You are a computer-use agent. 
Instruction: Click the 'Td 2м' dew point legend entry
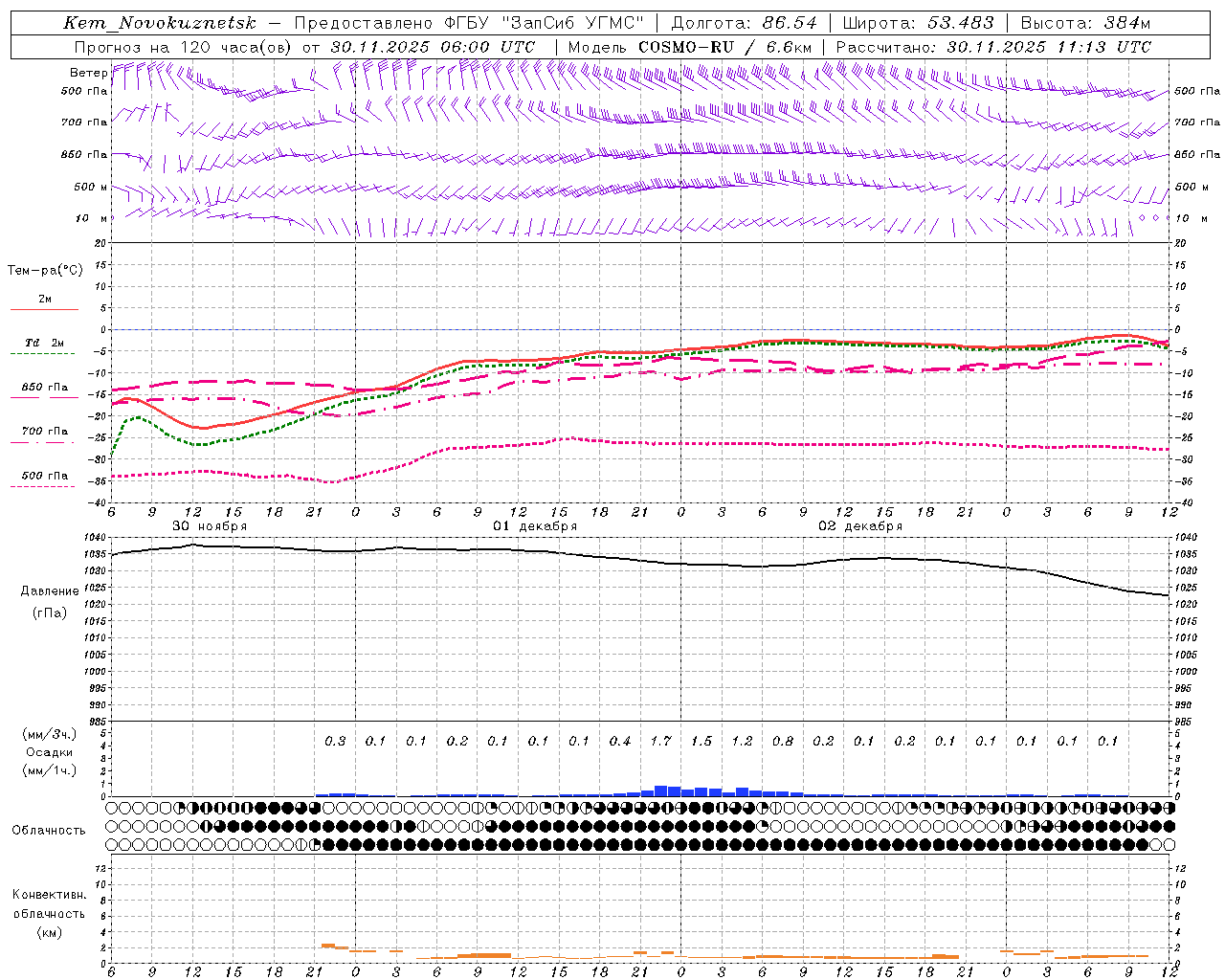(x=45, y=343)
